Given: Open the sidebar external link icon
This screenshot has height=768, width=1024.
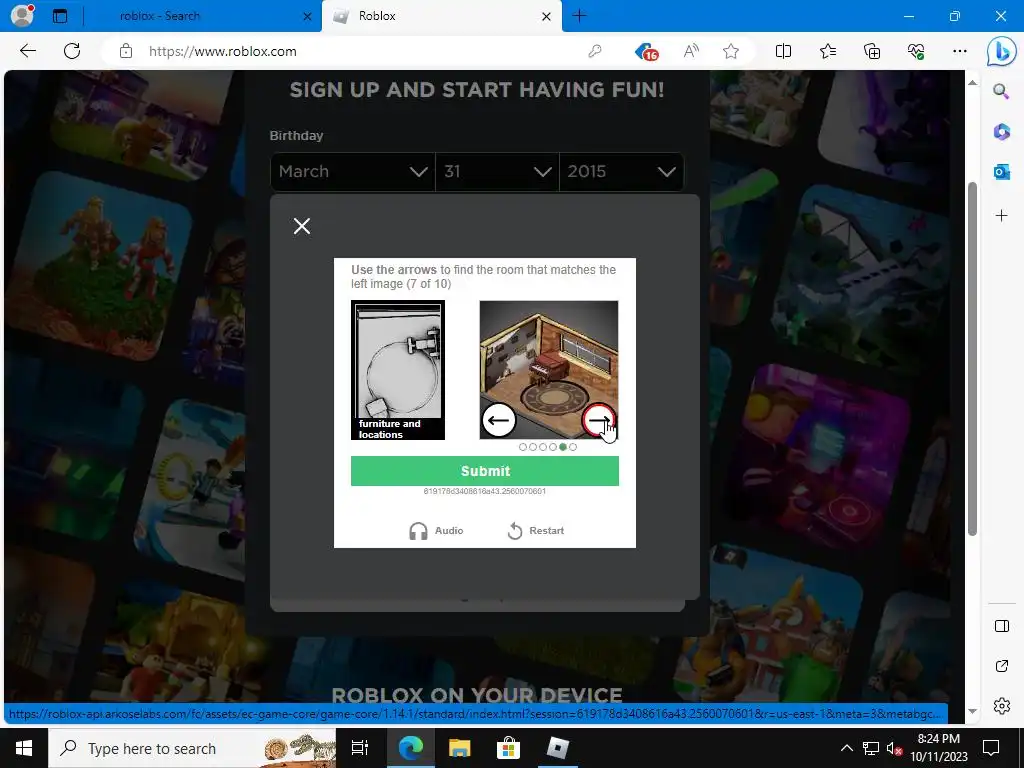Looking at the screenshot, I should point(1001,666).
